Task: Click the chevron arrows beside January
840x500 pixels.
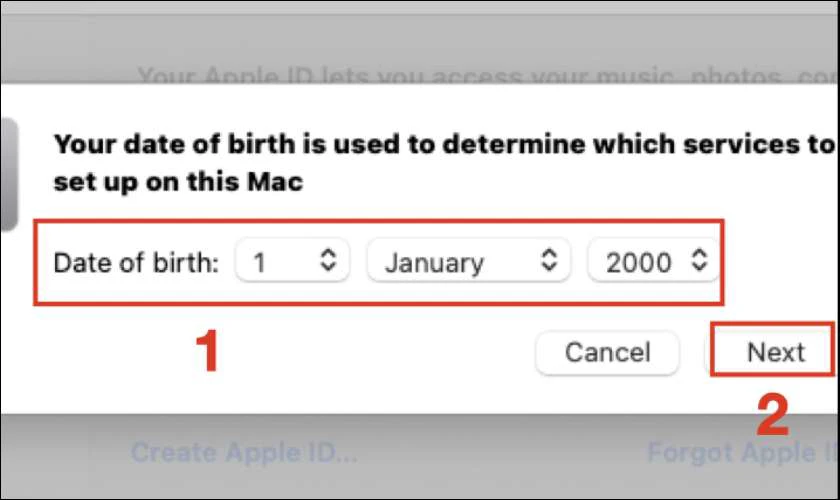Action: [548, 262]
